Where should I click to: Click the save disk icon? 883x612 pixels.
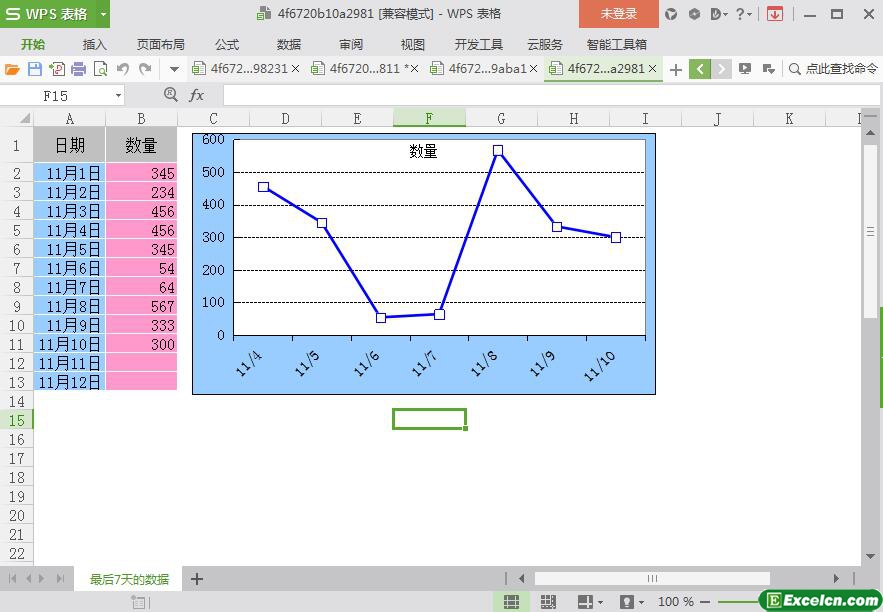(x=35, y=69)
